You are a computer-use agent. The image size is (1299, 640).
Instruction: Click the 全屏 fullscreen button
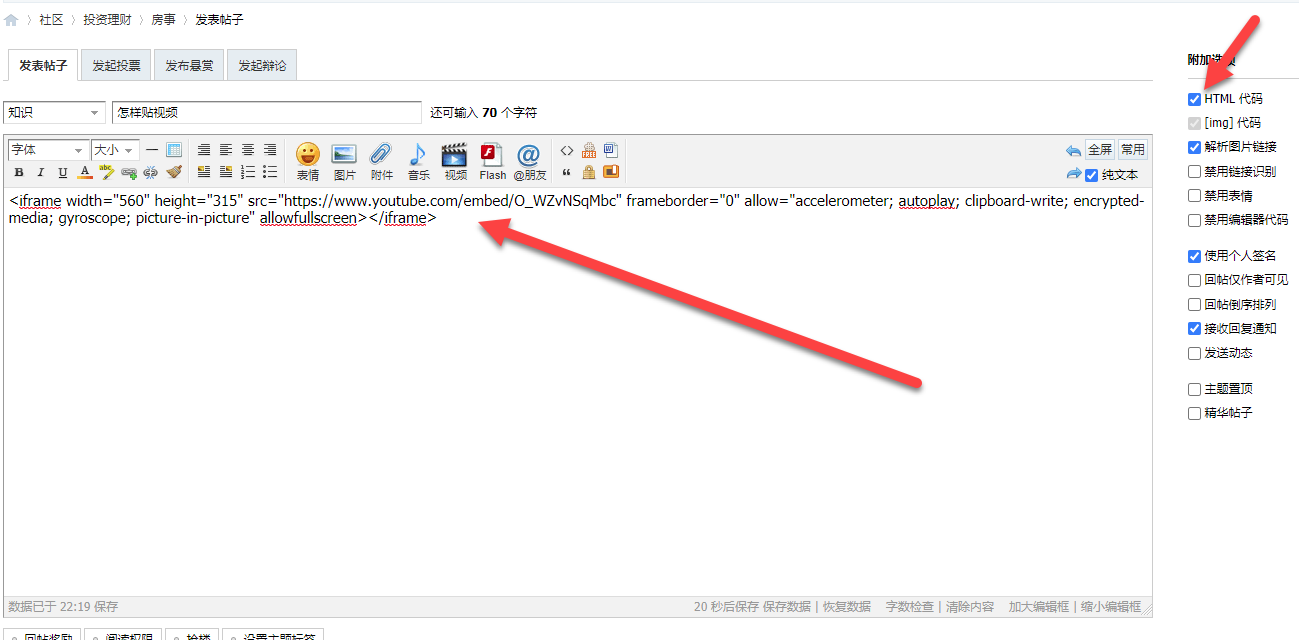[x=1100, y=150]
